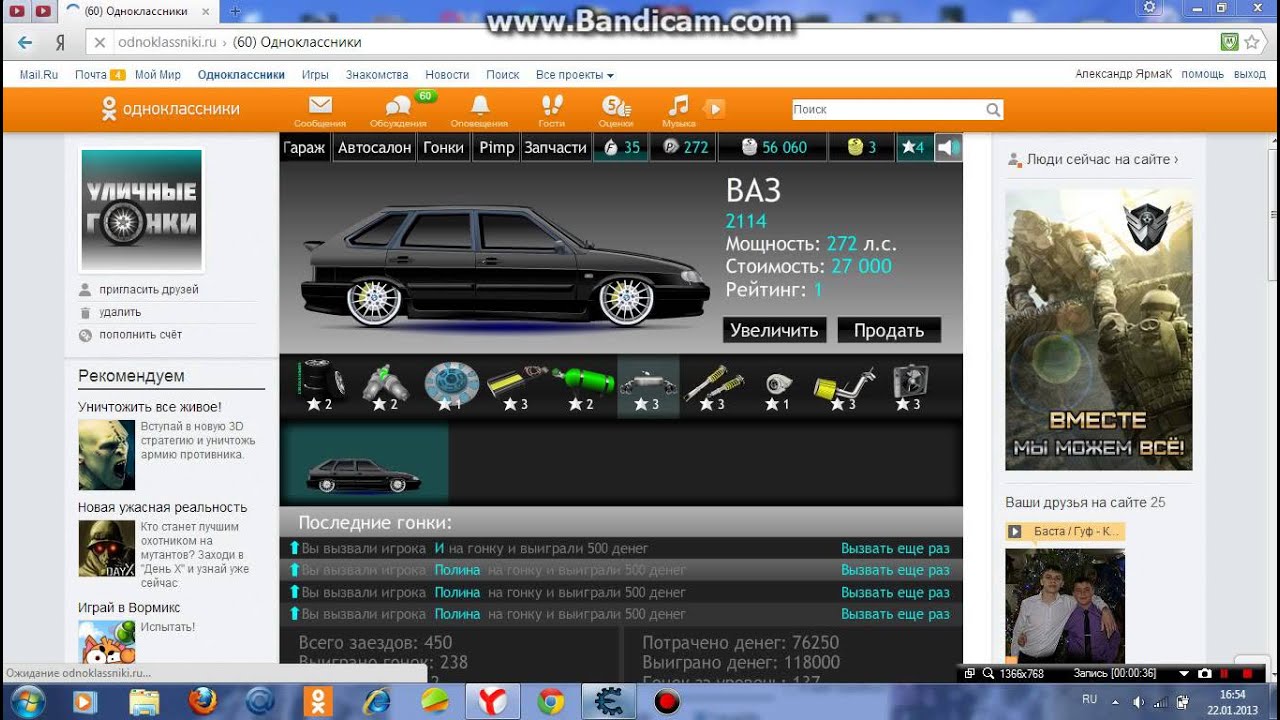1280x720 pixels.
Task: Expand Люди сейчас на сайте
Action: click(1102, 159)
